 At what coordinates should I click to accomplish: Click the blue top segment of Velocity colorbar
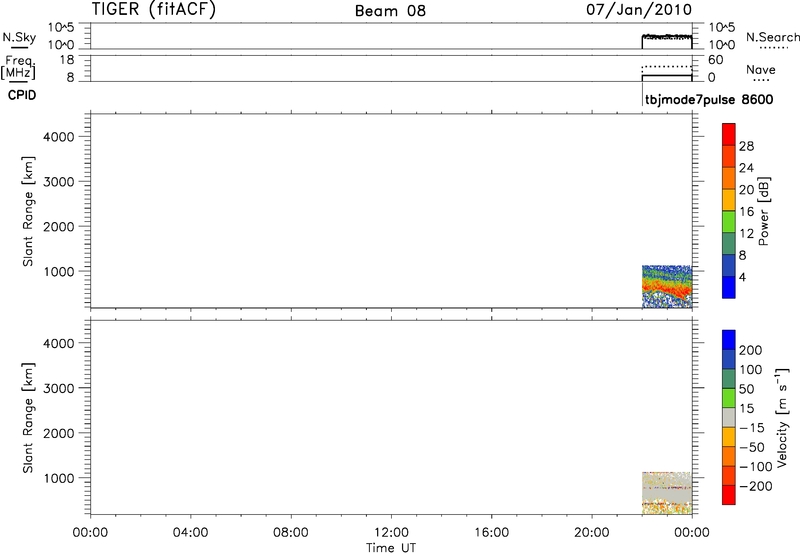click(x=729, y=340)
